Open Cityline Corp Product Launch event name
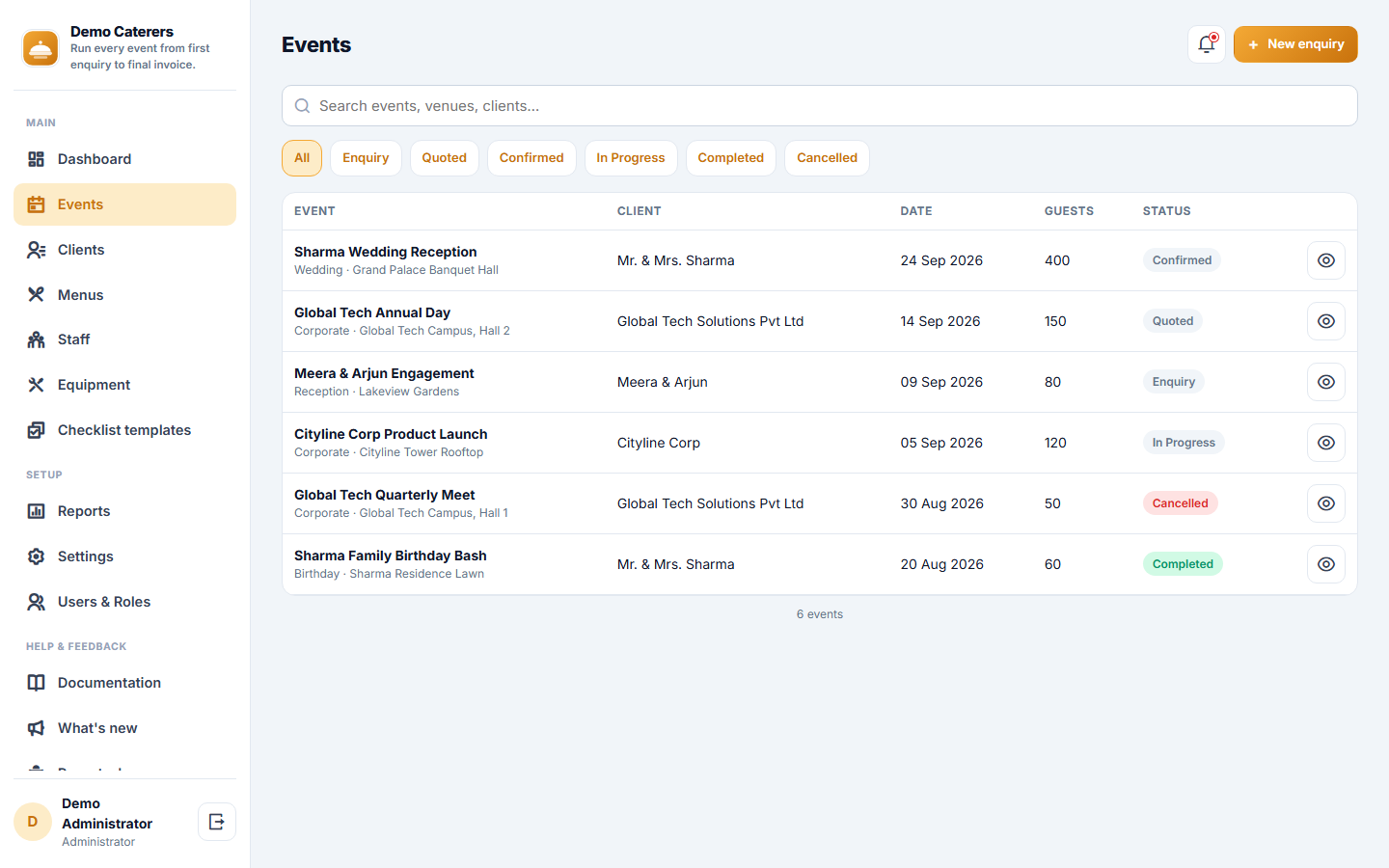 point(391,434)
